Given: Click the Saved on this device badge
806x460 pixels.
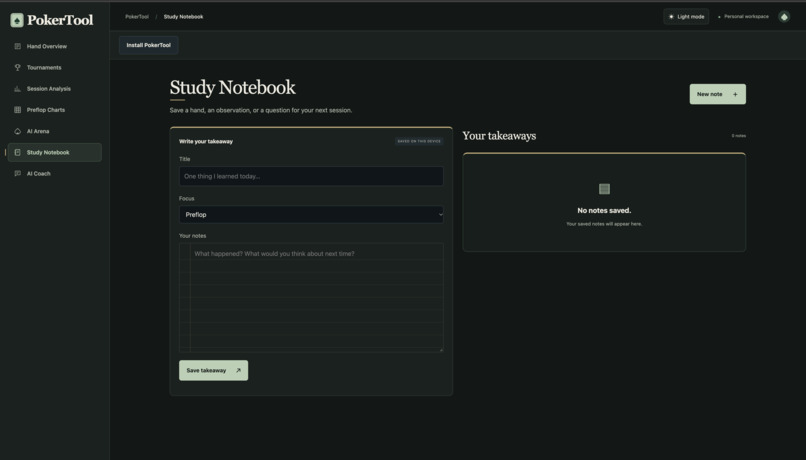Looking at the screenshot, I should (419, 141).
